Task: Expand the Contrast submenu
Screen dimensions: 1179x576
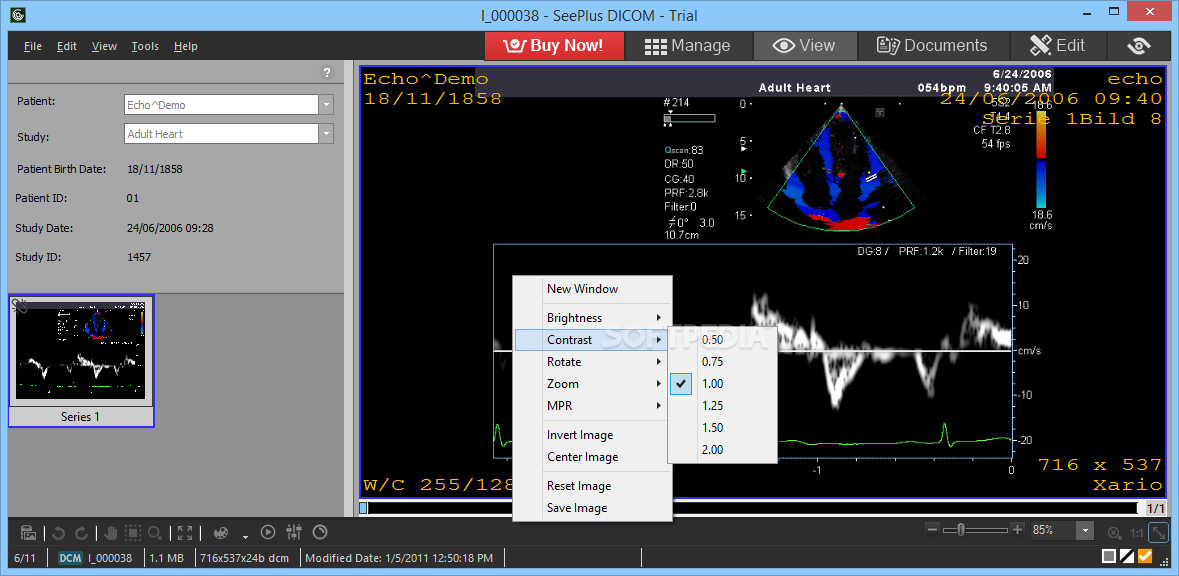Action: [x=592, y=340]
